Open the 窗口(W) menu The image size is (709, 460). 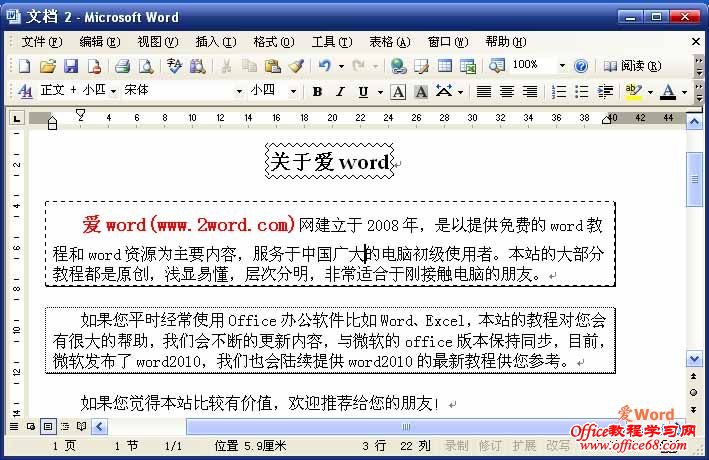[448, 42]
